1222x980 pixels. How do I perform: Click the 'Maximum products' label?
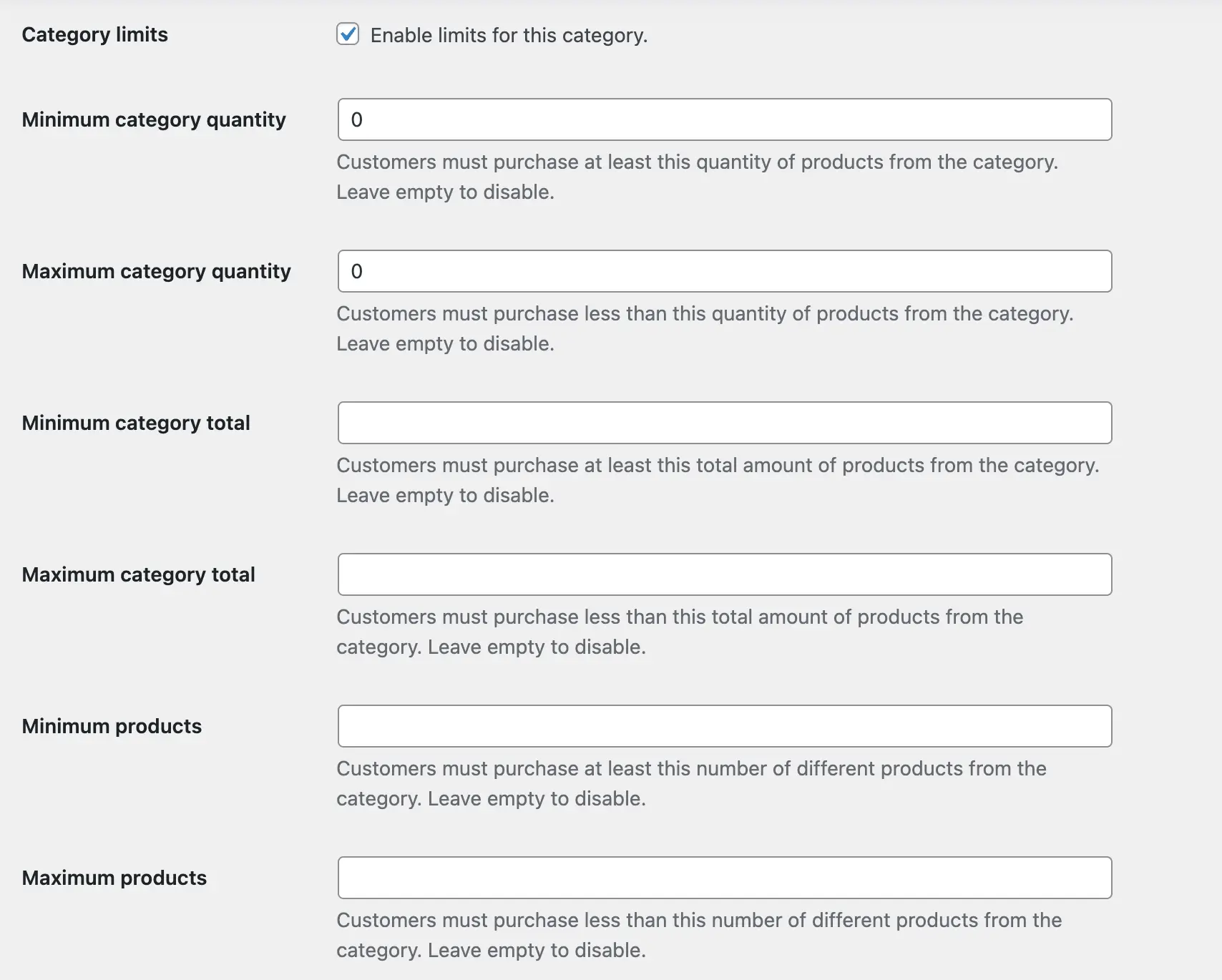point(114,878)
